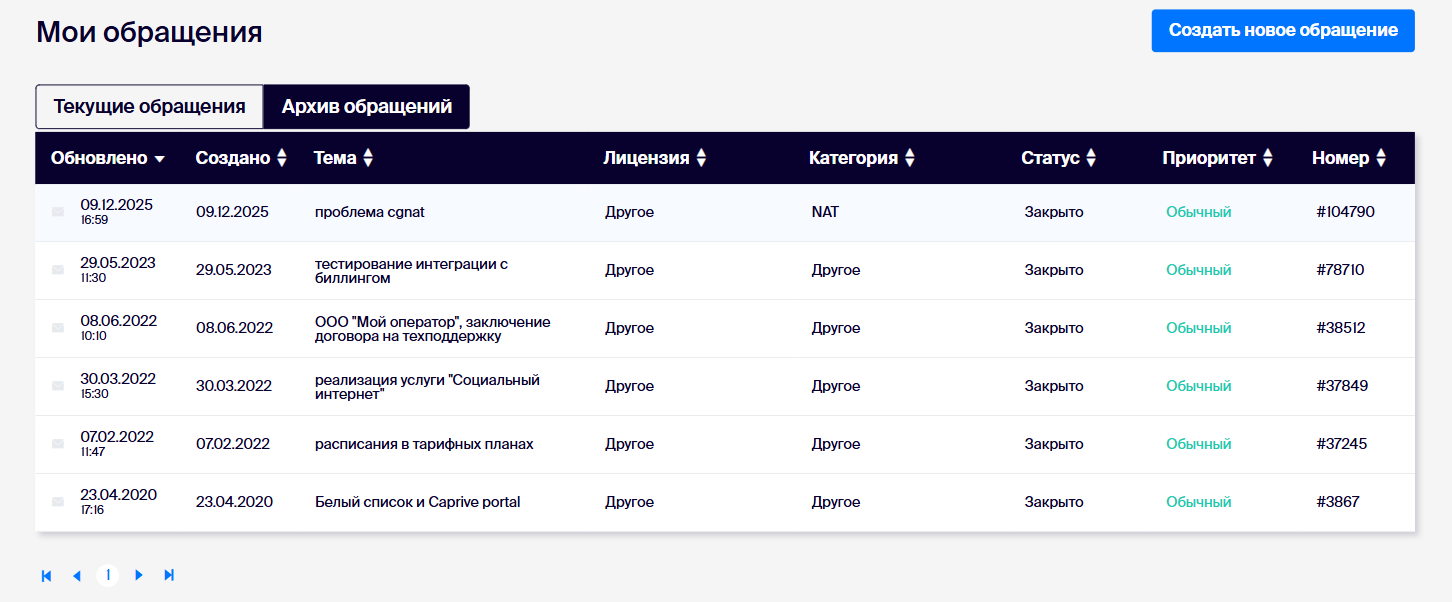This screenshot has height=602, width=1452.
Task: Open the Архив обращений tab
Action: (x=366, y=106)
